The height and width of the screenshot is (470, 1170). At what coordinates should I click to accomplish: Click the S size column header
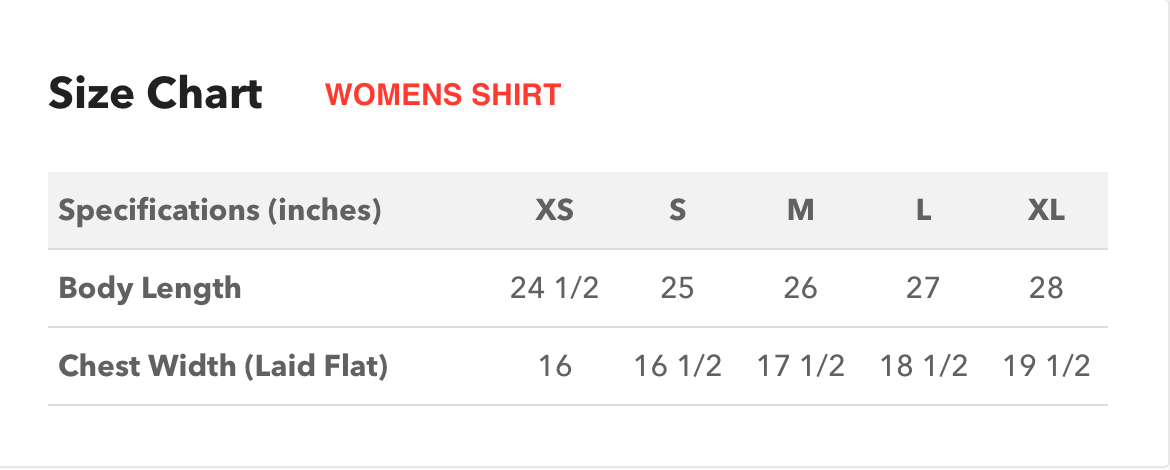click(x=677, y=211)
